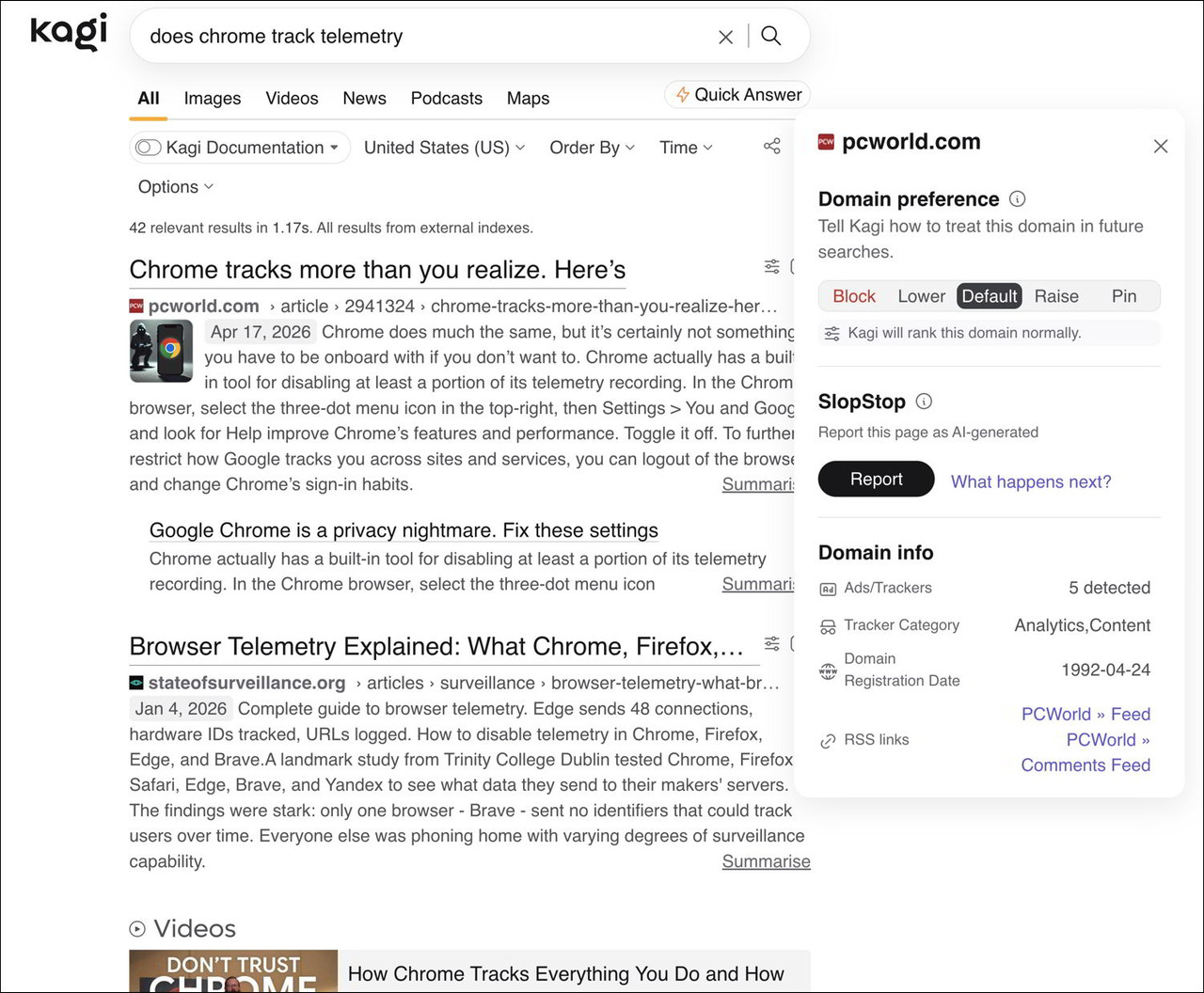Image resolution: width=1204 pixels, height=993 pixels.
Task: Click the 'Analytics,Content' tracker category value
Action: (1083, 625)
